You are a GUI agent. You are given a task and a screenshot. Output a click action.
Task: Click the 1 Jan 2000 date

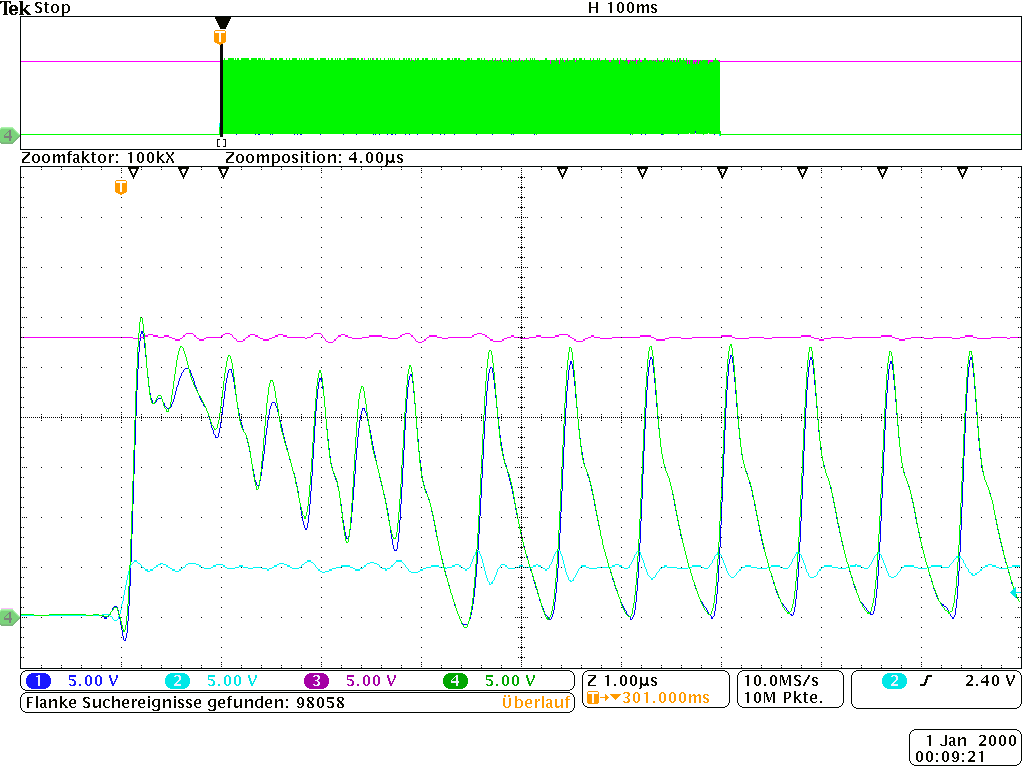coord(971,741)
